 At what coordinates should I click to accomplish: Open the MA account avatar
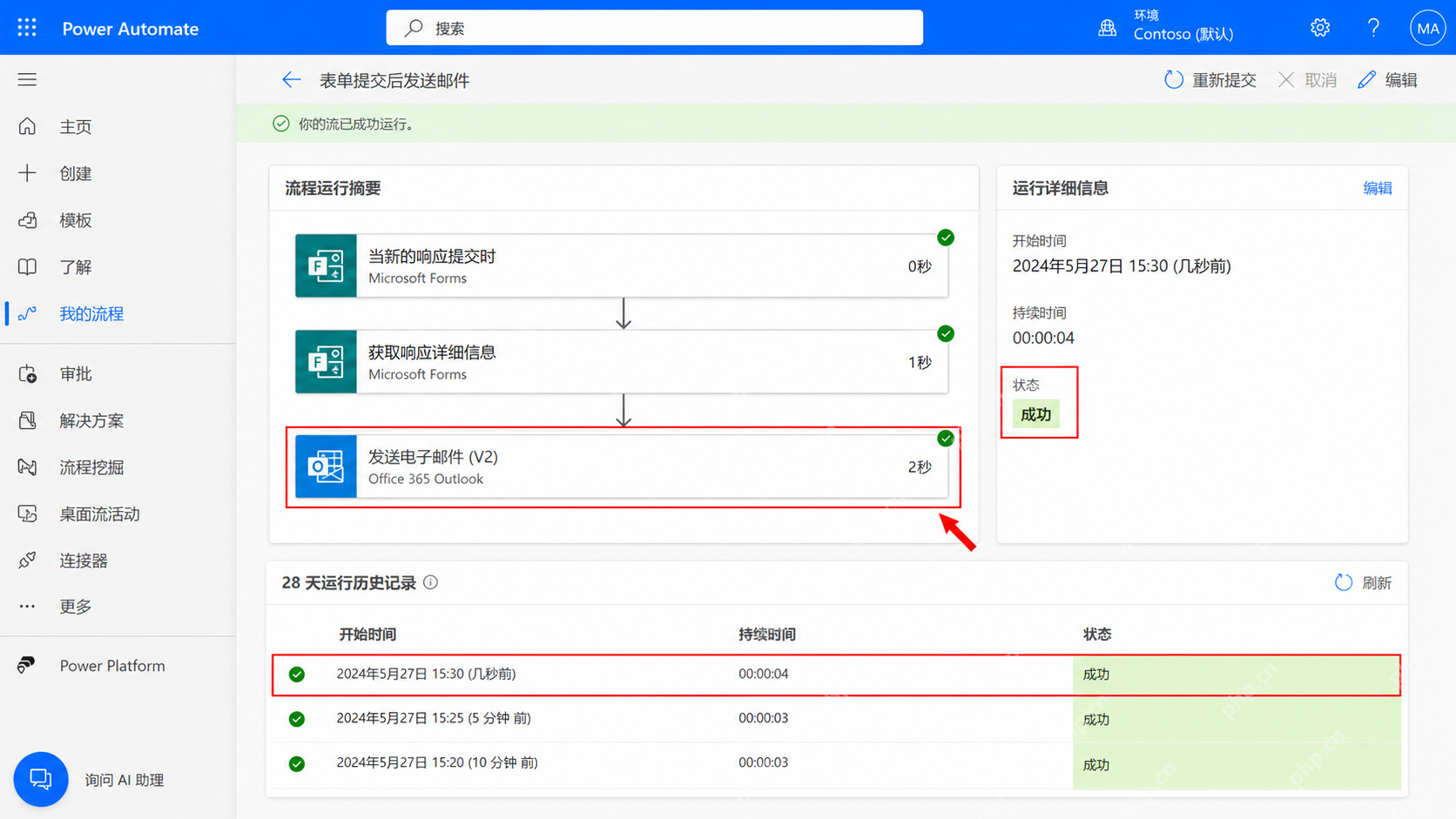point(1428,28)
